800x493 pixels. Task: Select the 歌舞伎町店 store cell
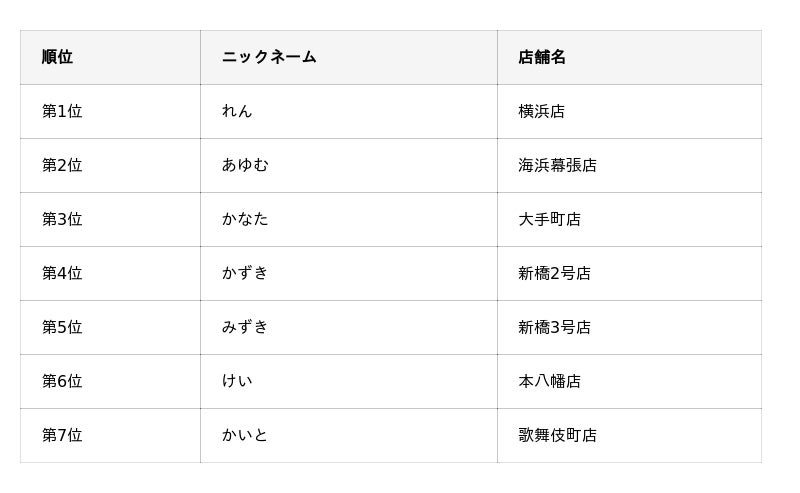click(x=557, y=435)
